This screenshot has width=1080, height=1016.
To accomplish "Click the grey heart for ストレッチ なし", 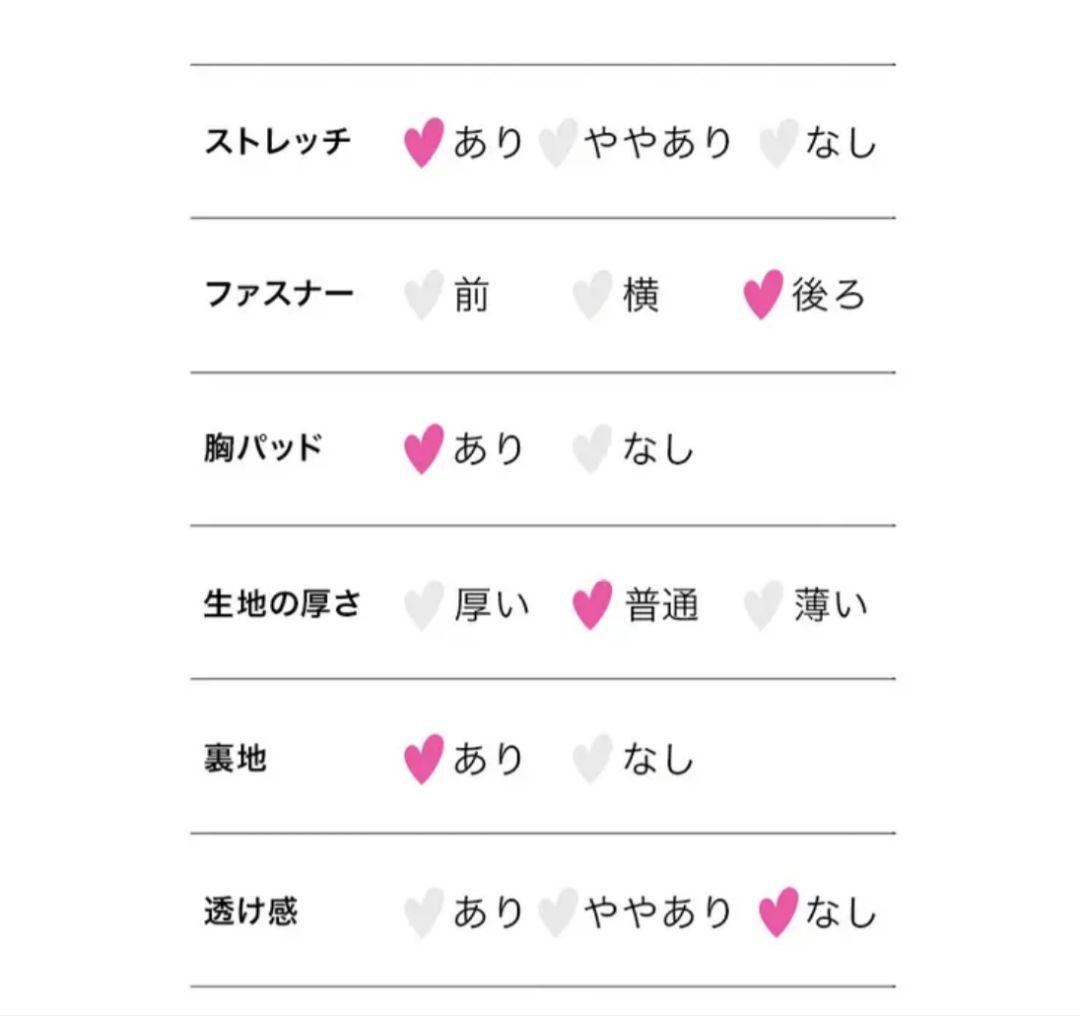I will pyautogui.click(x=778, y=143).
